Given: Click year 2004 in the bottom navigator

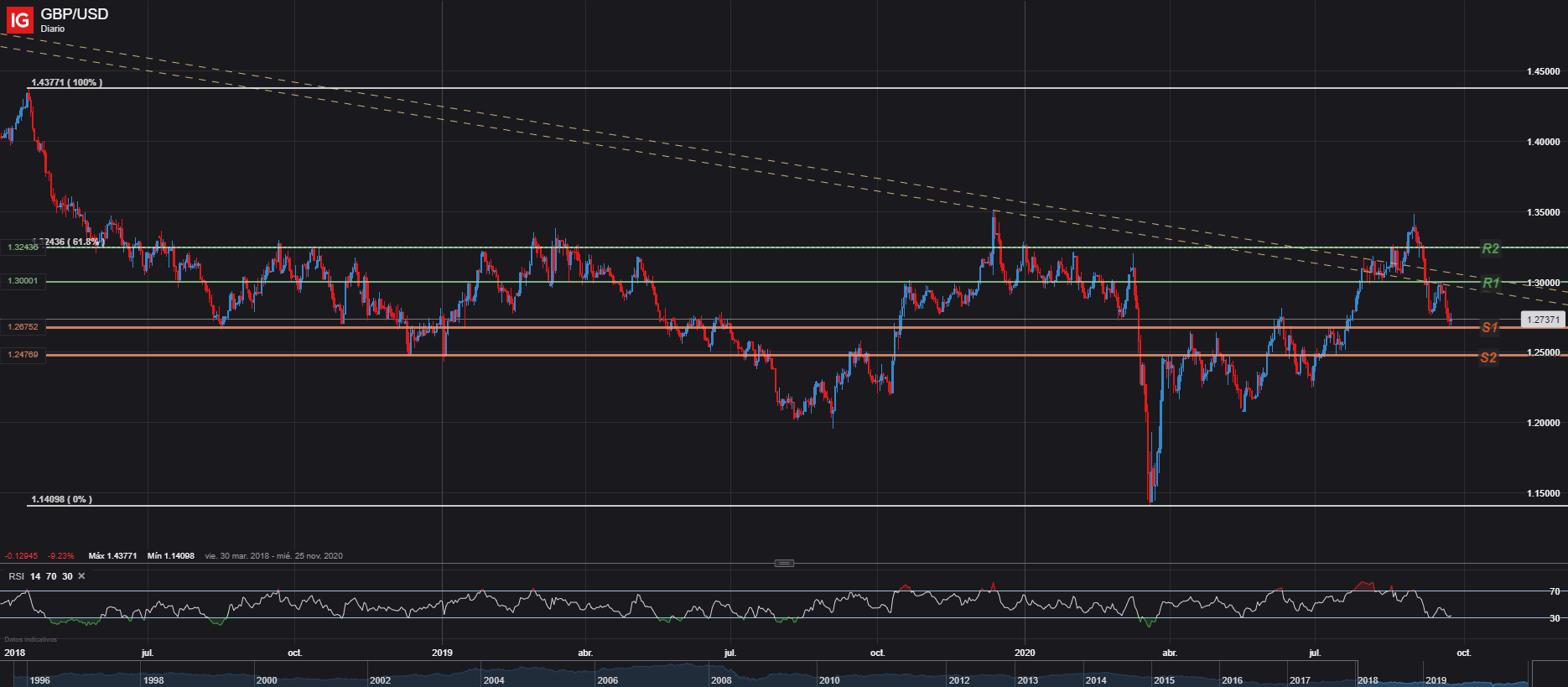Looking at the screenshot, I should [x=494, y=680].
